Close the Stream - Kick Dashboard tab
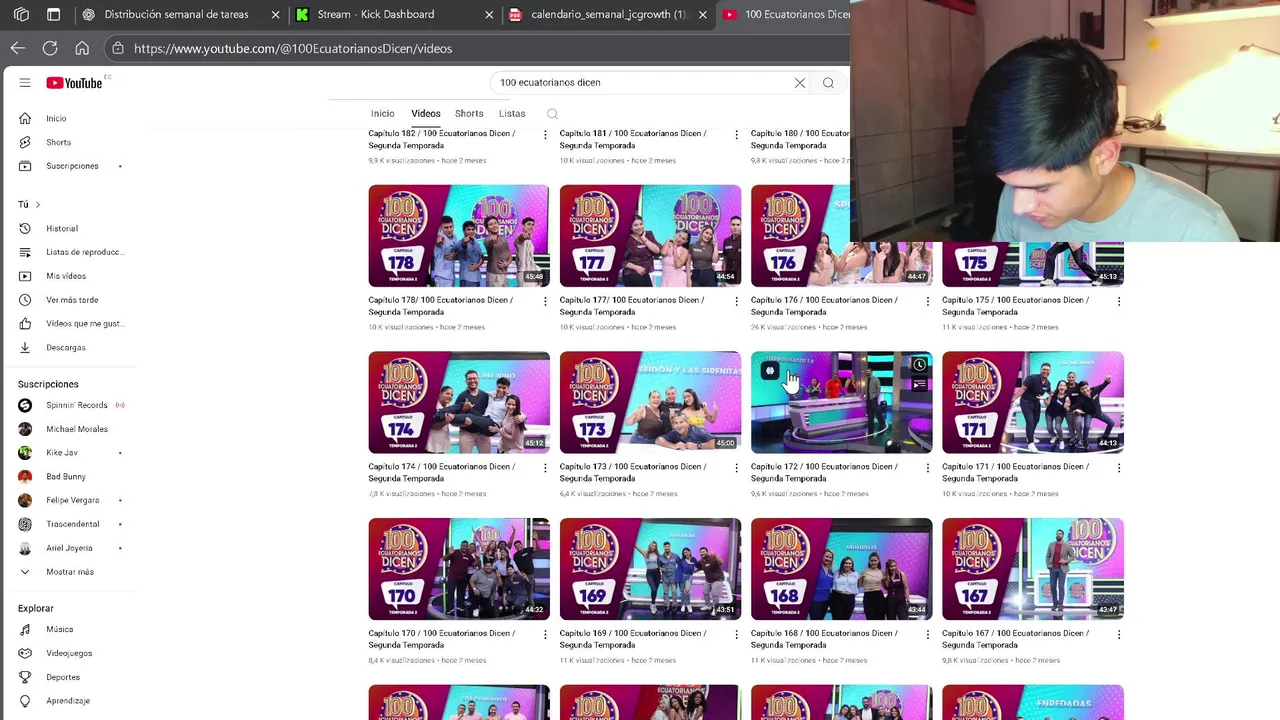Image resolution: width=1280 pixels, height=720 pixels. (x=489, y=15)
